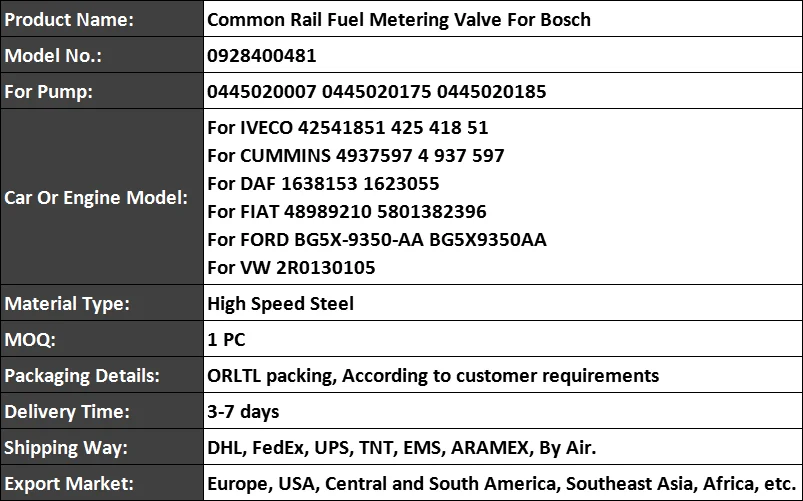The width and height of the screenshot is (803, 501).
Task: Select the High Speed Steel value
Action: click(280, 303)
